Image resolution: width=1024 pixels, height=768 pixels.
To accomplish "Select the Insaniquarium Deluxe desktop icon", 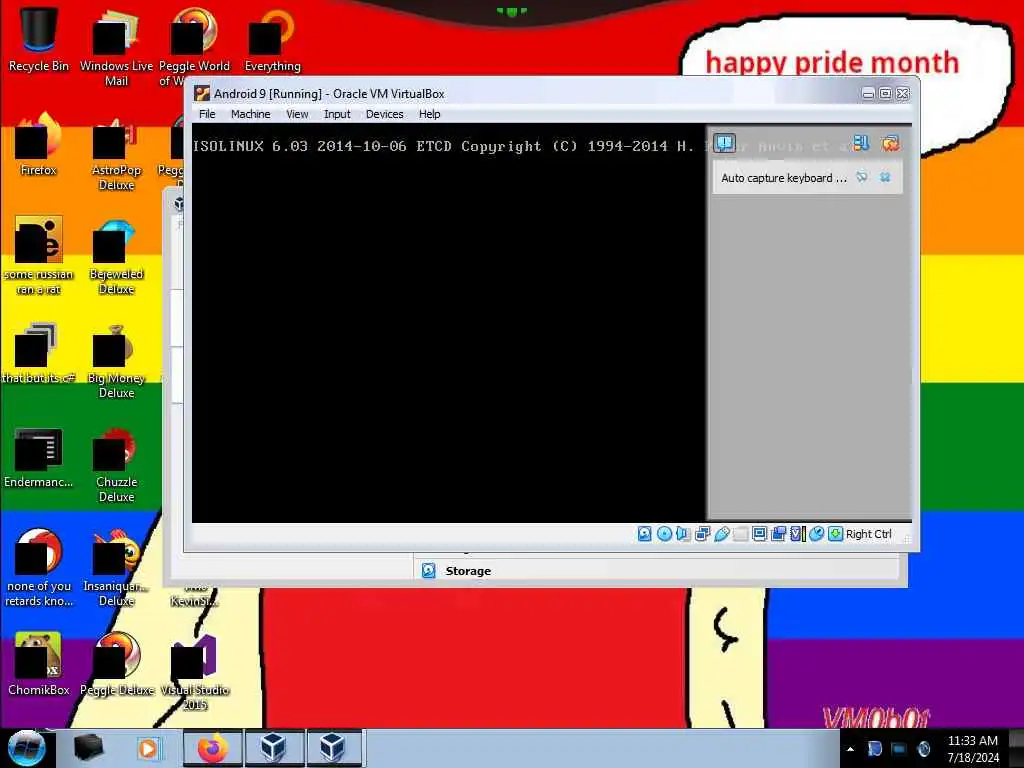I will click(x=116, y=568).
